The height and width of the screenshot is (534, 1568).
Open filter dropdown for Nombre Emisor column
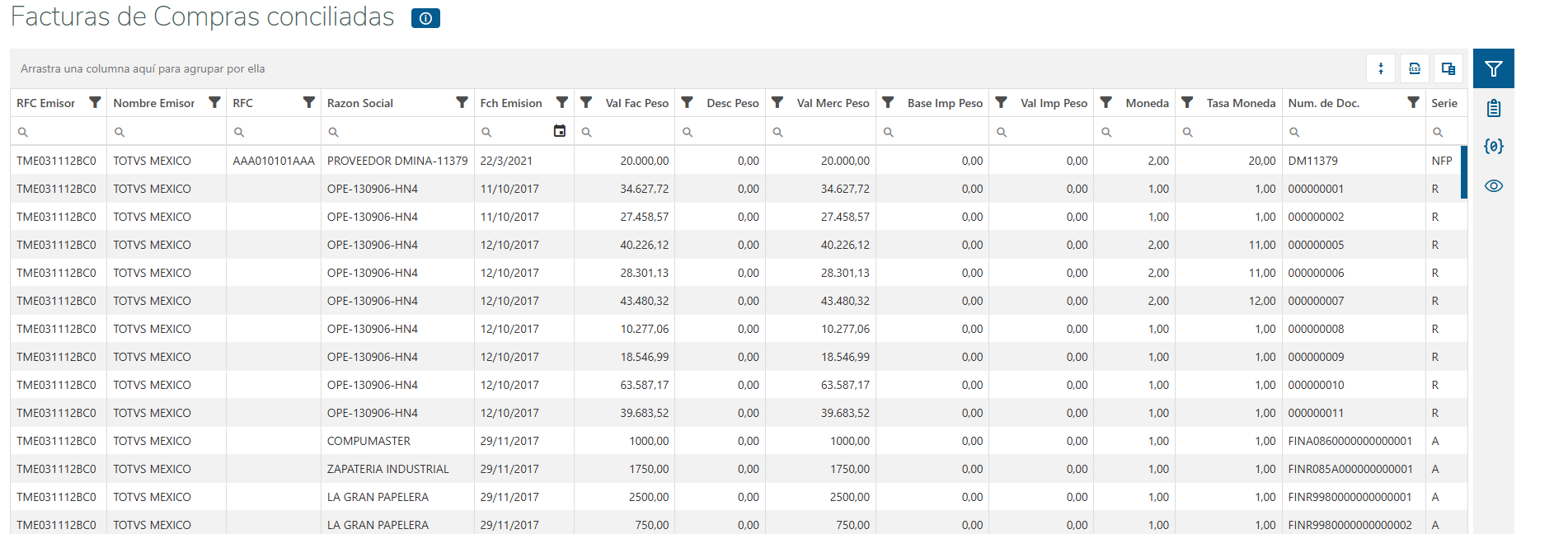(214, 102)
